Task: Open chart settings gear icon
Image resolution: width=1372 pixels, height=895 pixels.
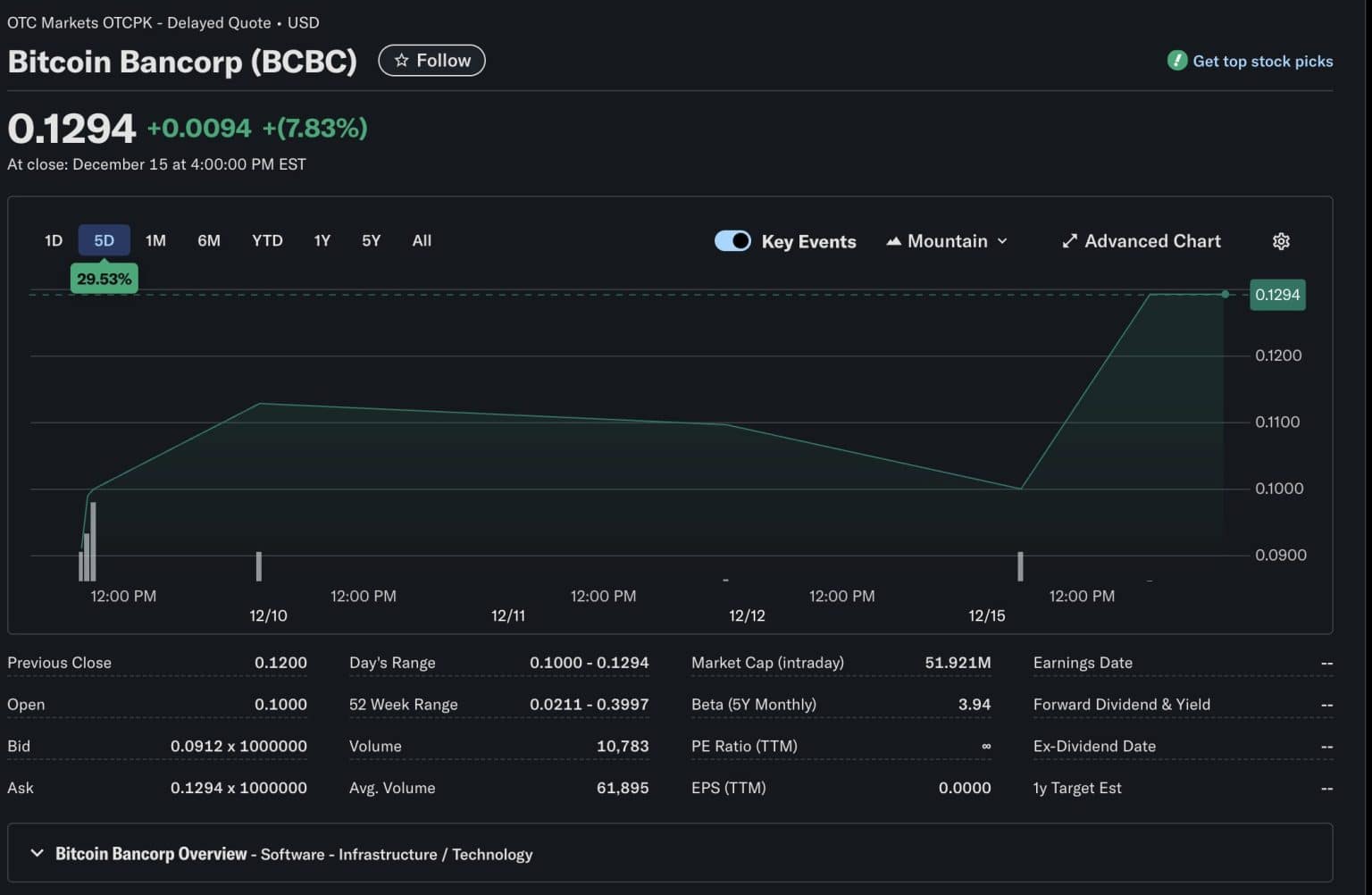Action: coord(1281,241)
